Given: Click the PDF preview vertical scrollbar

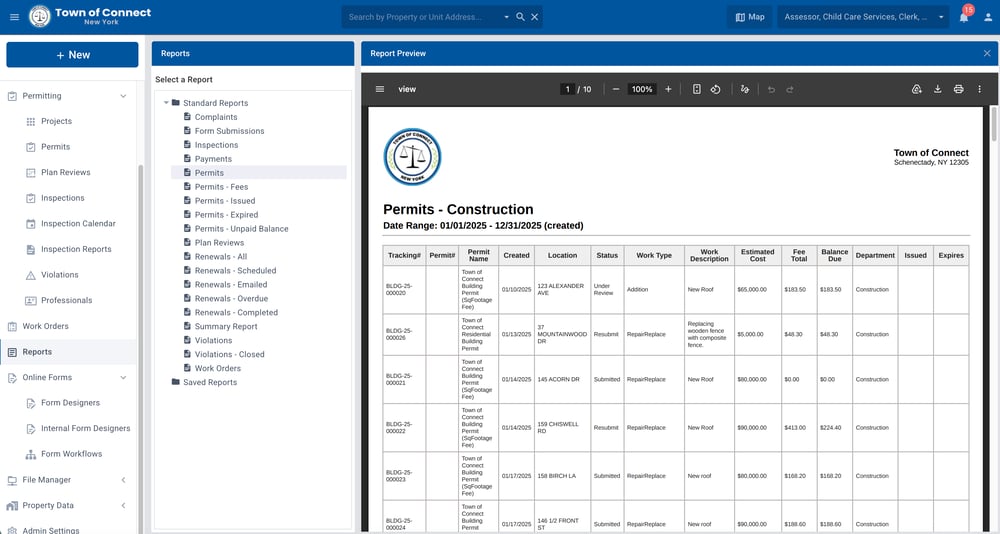Looking at the screenshot, I should [994, 124].
